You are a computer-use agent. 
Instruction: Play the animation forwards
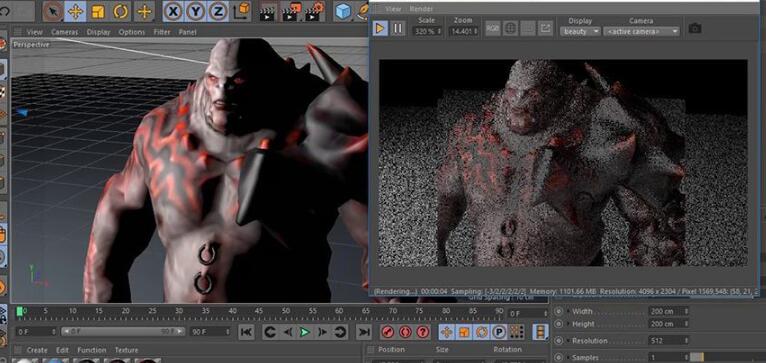pyautogui.click(x=305, y=333)
